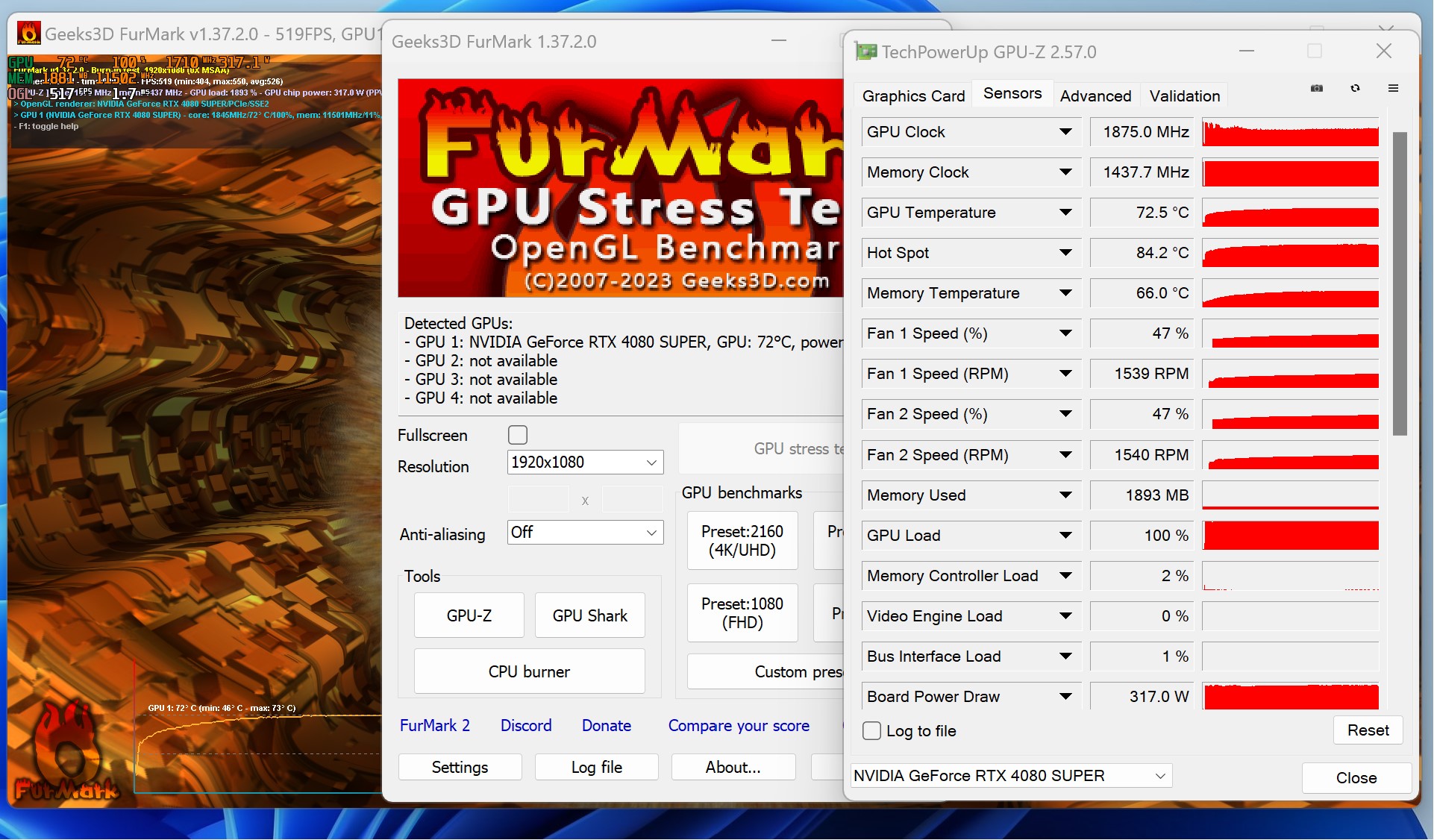Expand the Fan 2 Speed (RPM) dropdown
1434x840 pixels.
1065,455
